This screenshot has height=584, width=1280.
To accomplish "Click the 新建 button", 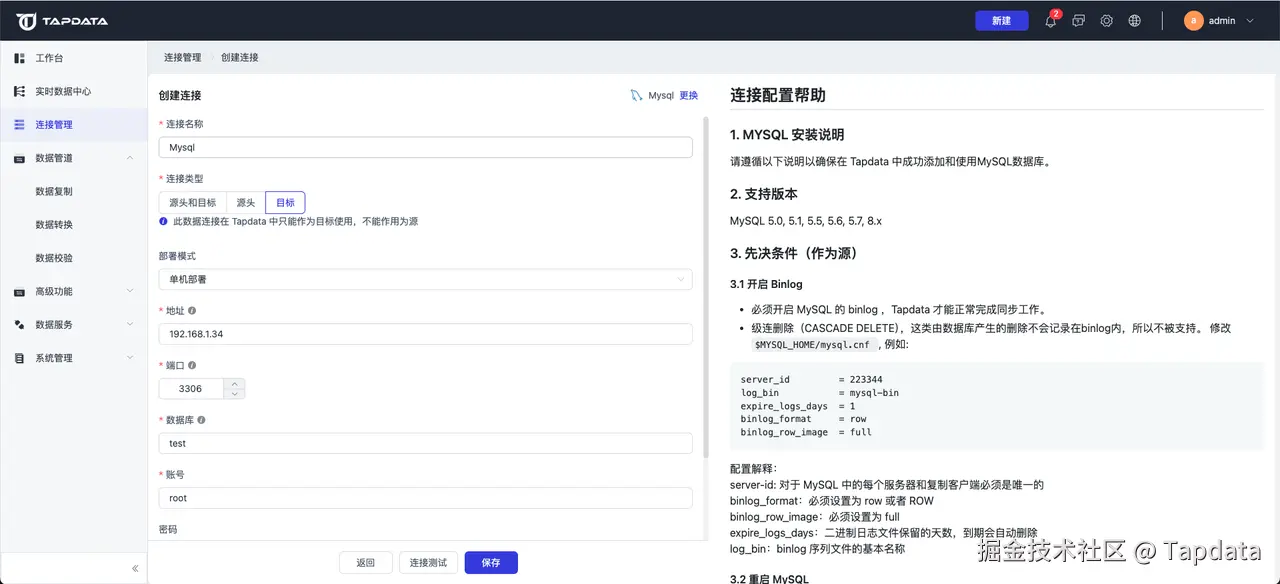I will pos(1001,20).
